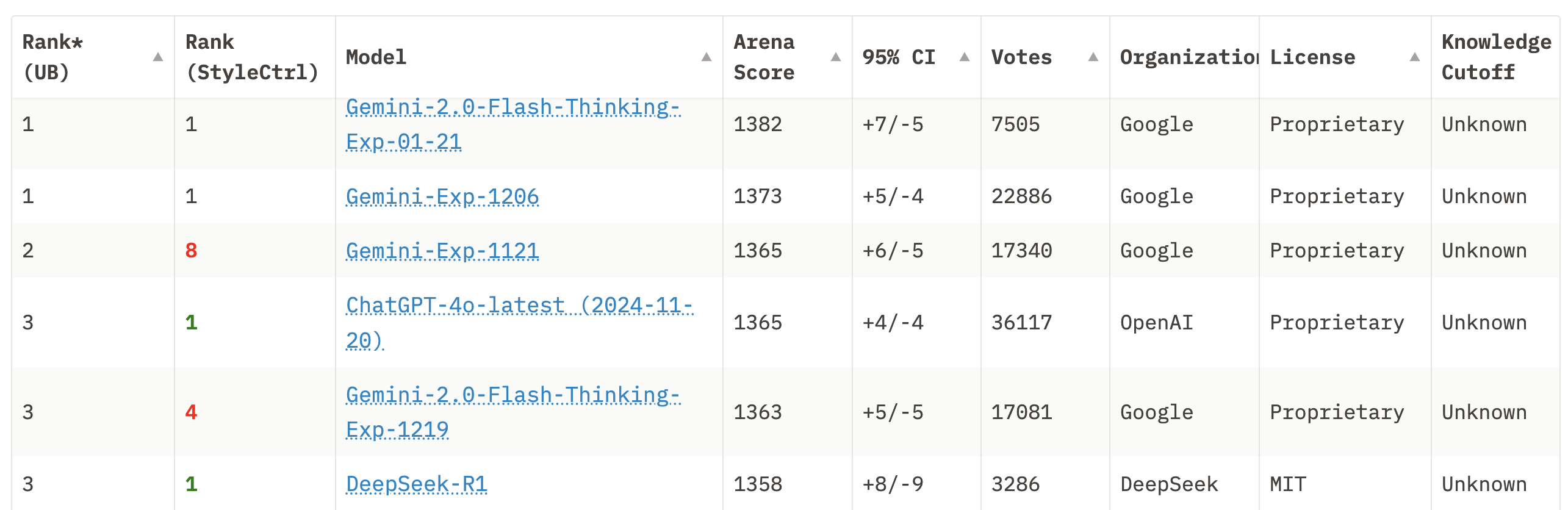1568x510 pixels.
Task: Follow the Gemini-Exp-1121 model link
Action: [x=442, y=251]
